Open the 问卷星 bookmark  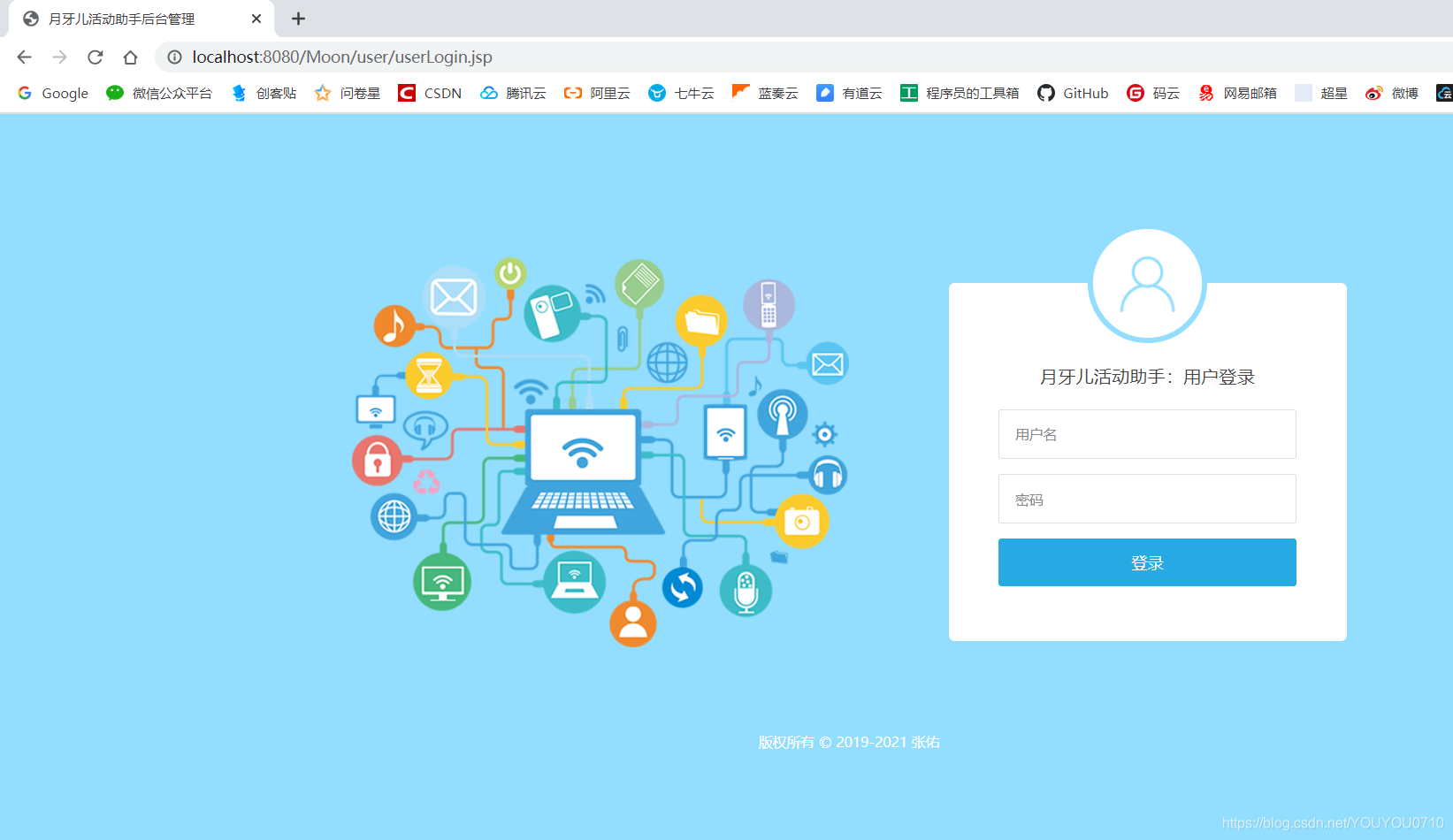tap(346, 93)
